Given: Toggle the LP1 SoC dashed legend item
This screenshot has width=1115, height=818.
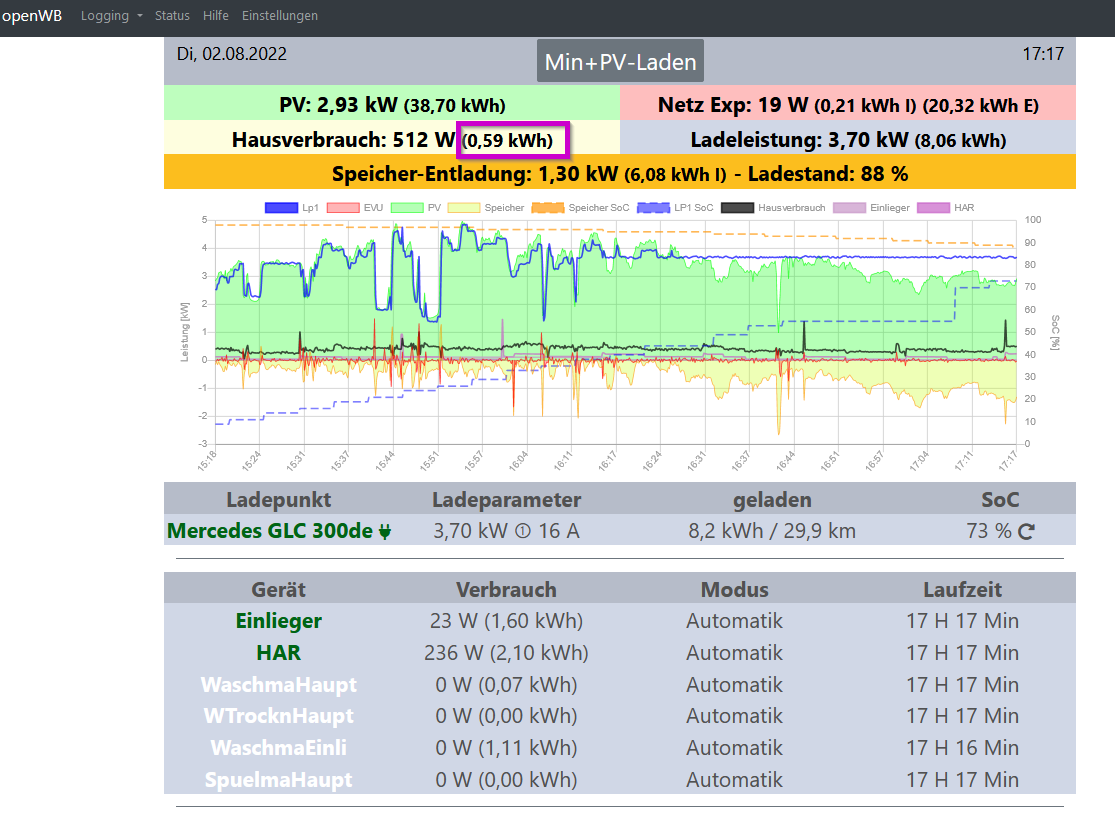Looking at the screenshot, I should pyautogui.click(x=653, y=208).
